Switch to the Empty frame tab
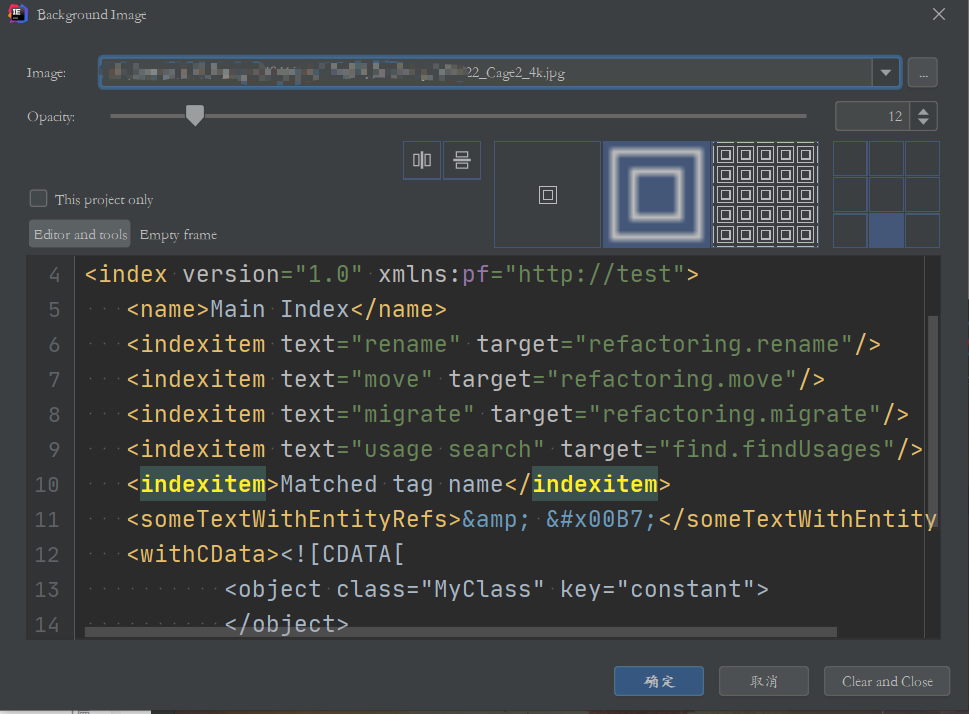Screen dimensions: 969x714 [178, 235]
